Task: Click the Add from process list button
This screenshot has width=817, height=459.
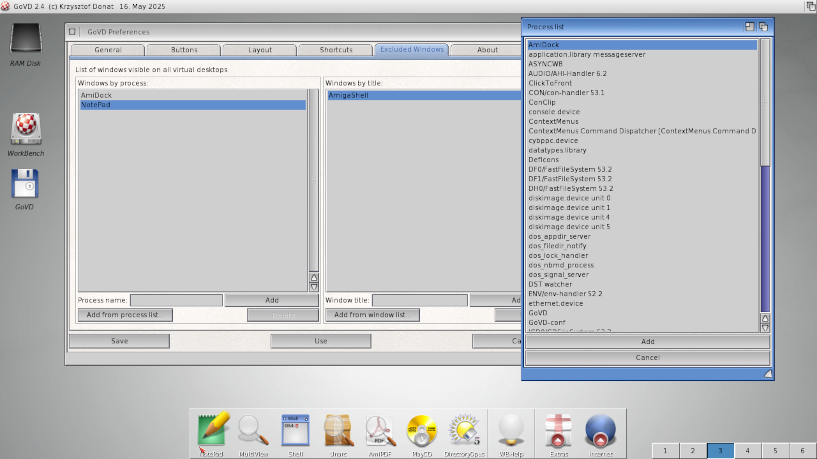Action: pos(124,315)
